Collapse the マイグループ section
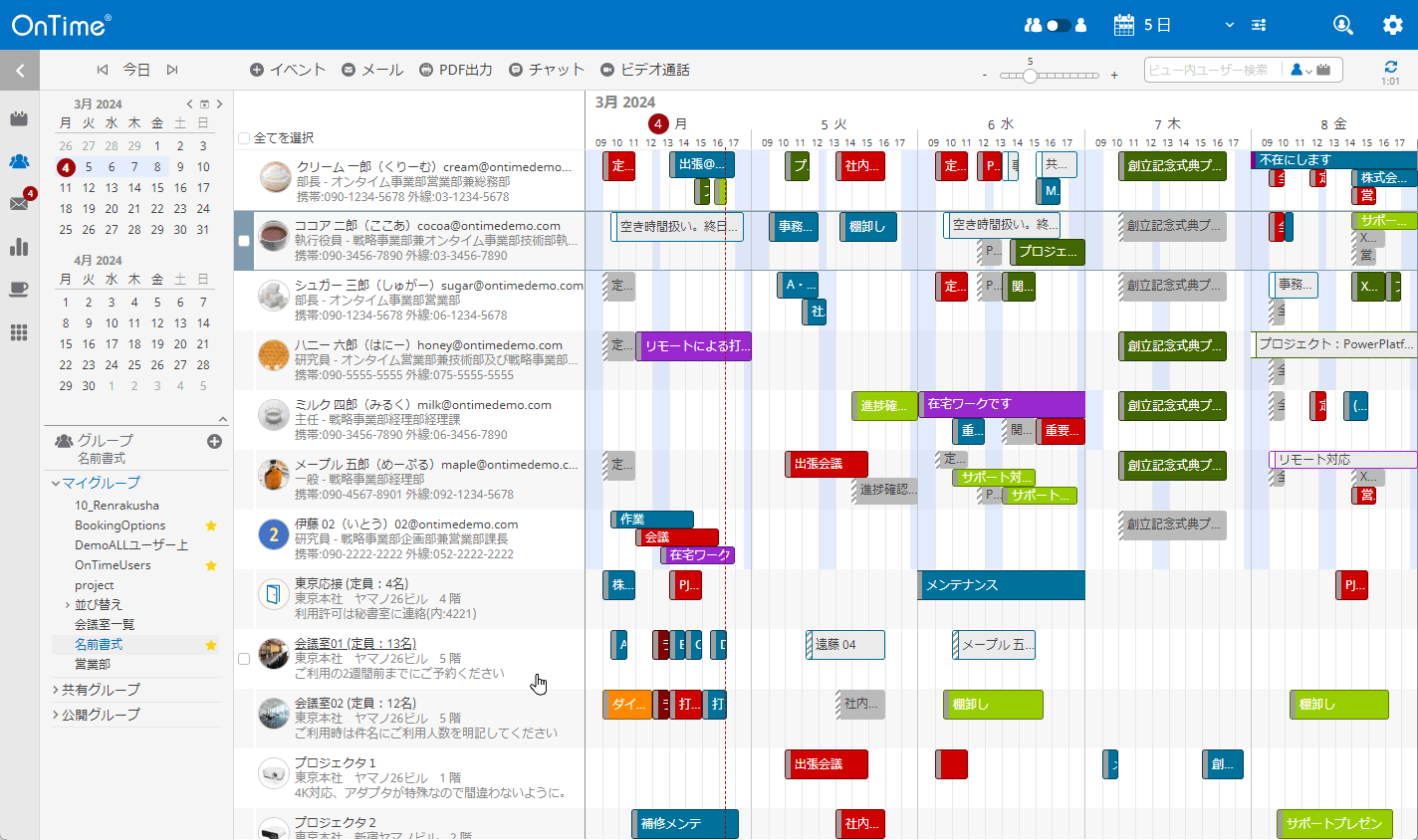 coord(56,483)
